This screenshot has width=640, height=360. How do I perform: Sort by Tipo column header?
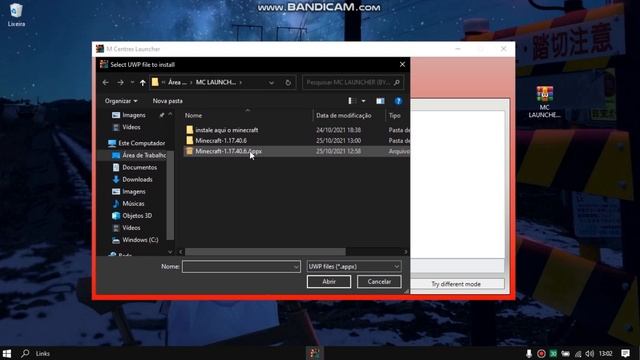[395, 116]
